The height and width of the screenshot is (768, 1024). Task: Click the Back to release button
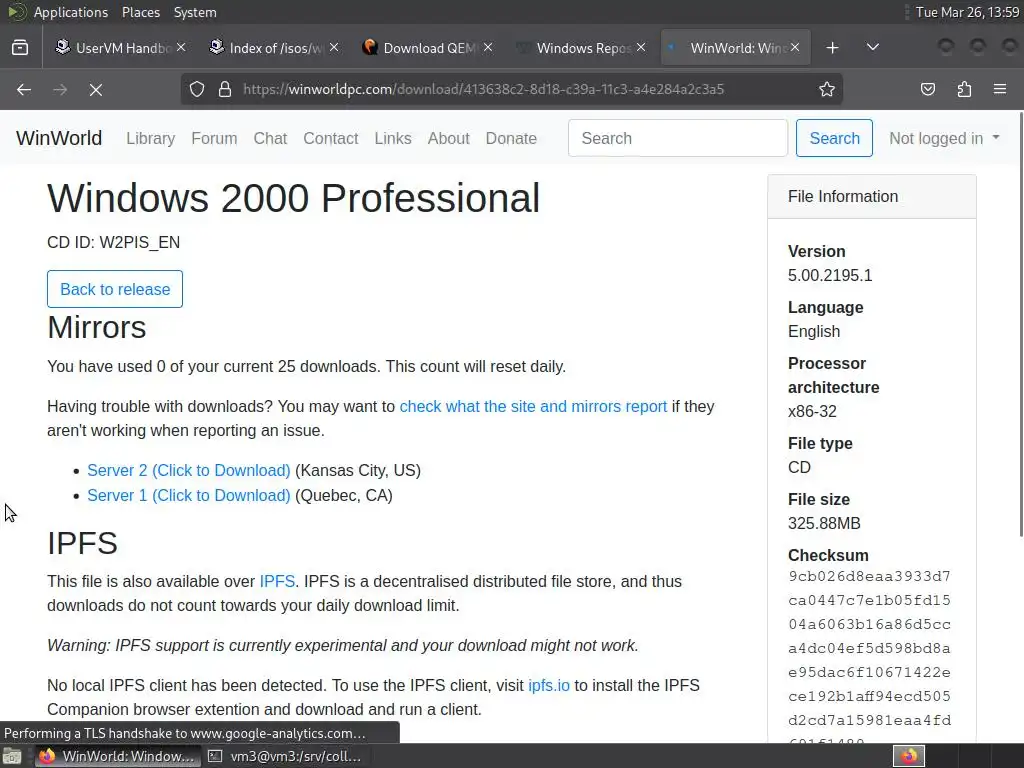115,289
